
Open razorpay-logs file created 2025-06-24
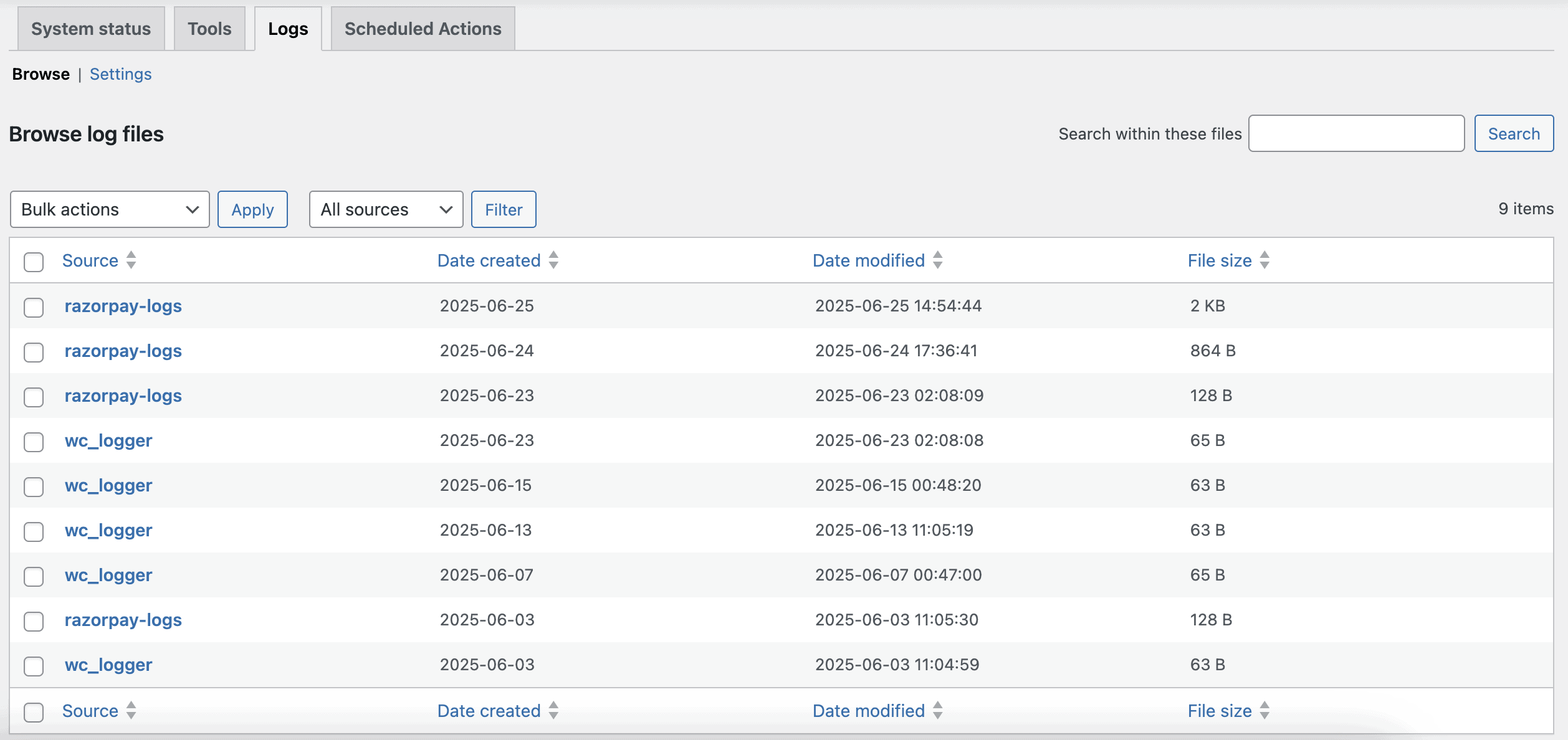123,351
